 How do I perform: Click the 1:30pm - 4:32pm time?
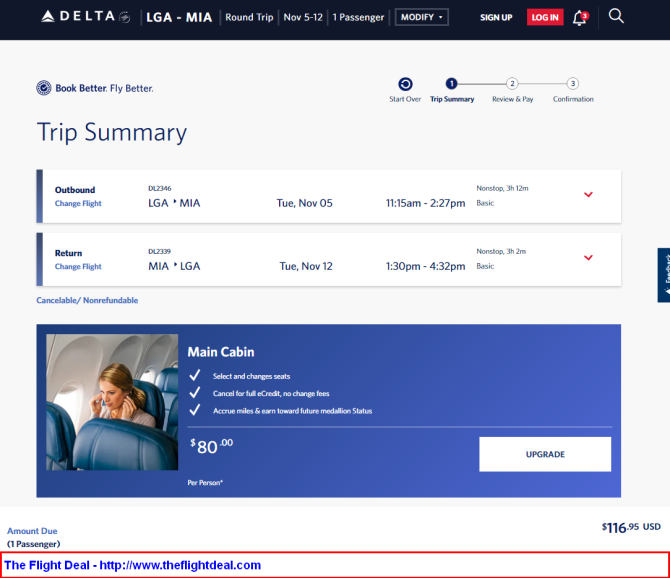point(426,267)
